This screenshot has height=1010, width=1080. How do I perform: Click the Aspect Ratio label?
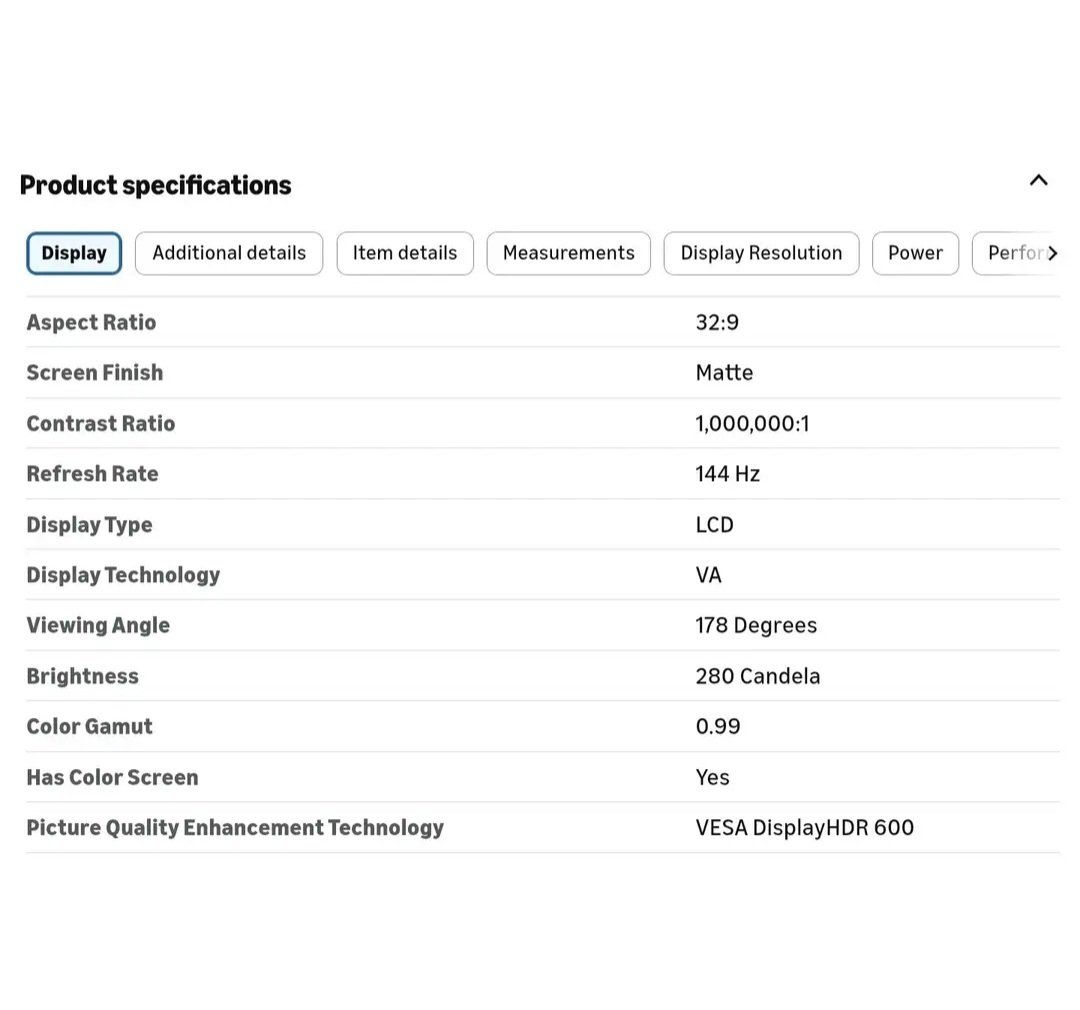(91, 322)
